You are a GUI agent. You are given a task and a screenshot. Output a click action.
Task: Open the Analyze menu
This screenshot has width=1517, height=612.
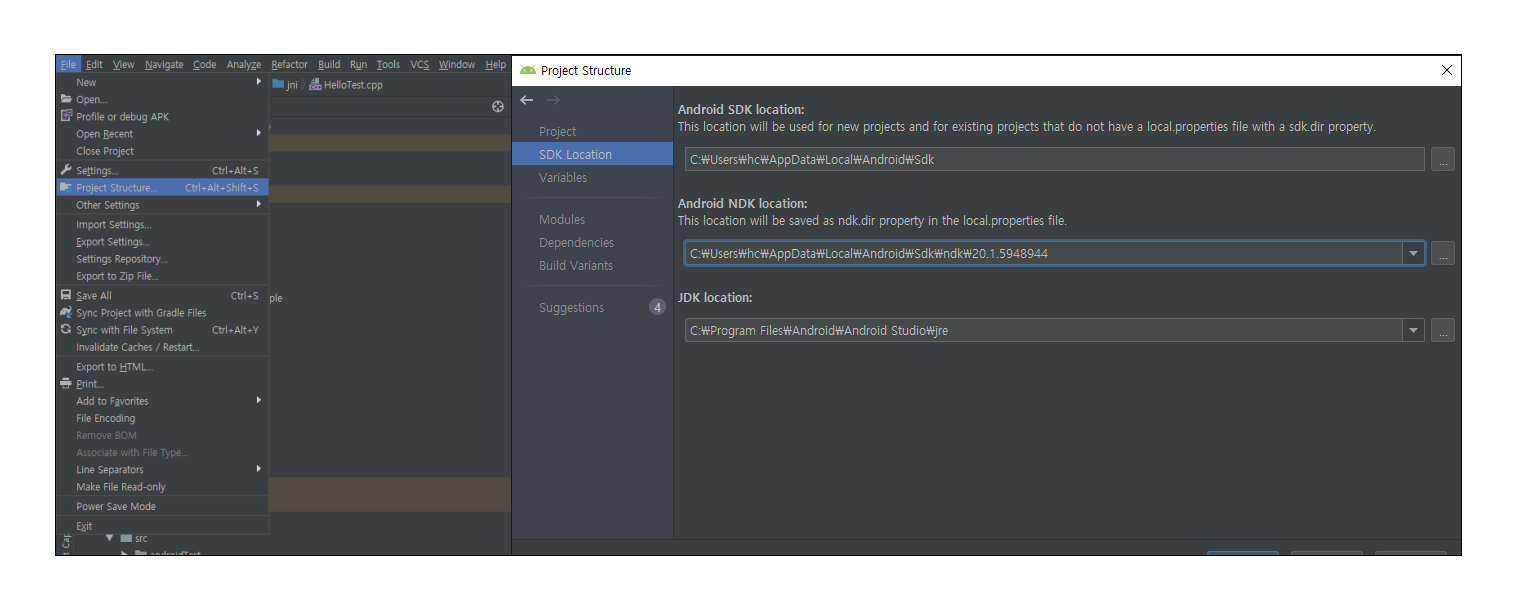pos(243,65)
